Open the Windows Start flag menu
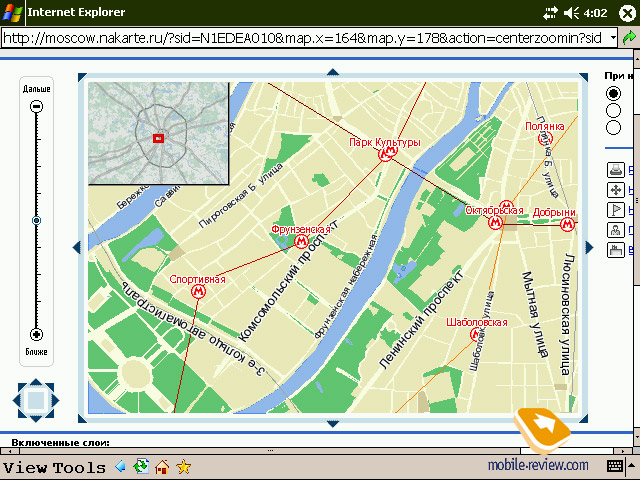This screenshot has width=640, height=480. coord(12,12)
